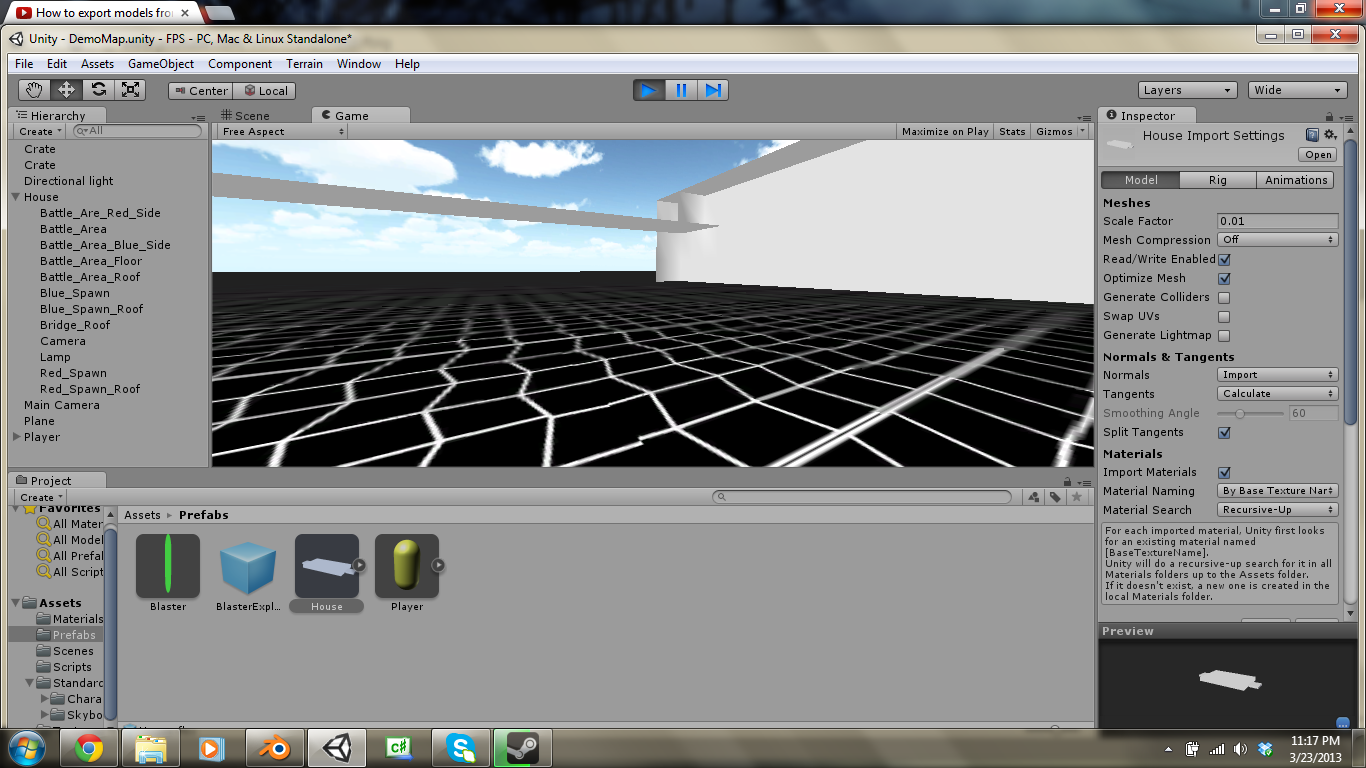The width and height of the screenshot is (1366, 768).
Task: Toggle Maximize on Play
Action: [945, 131]
